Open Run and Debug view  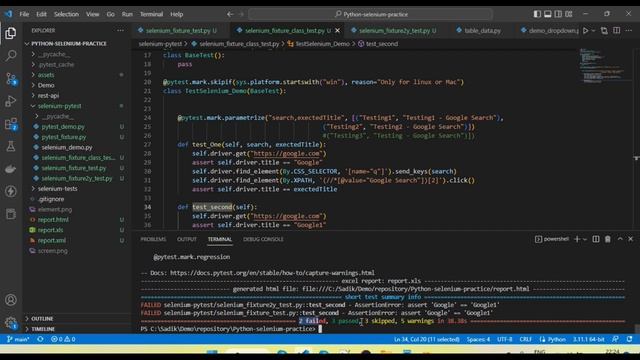coord(11,101)
